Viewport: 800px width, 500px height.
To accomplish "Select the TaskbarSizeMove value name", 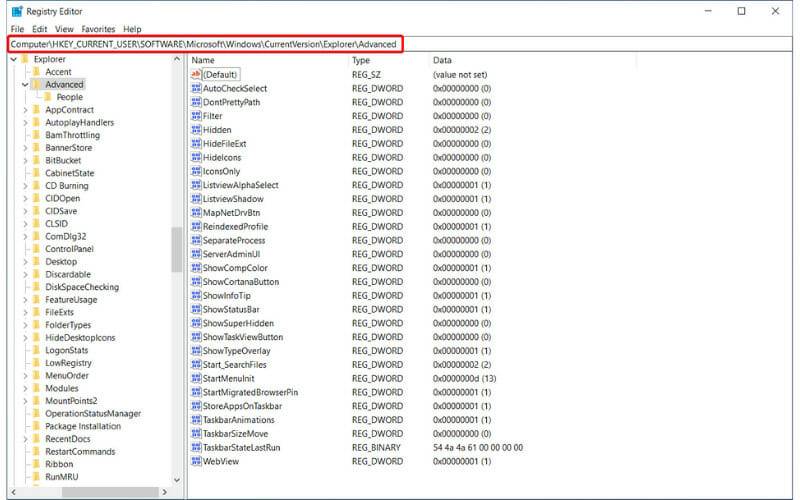I will click(236, 434).
